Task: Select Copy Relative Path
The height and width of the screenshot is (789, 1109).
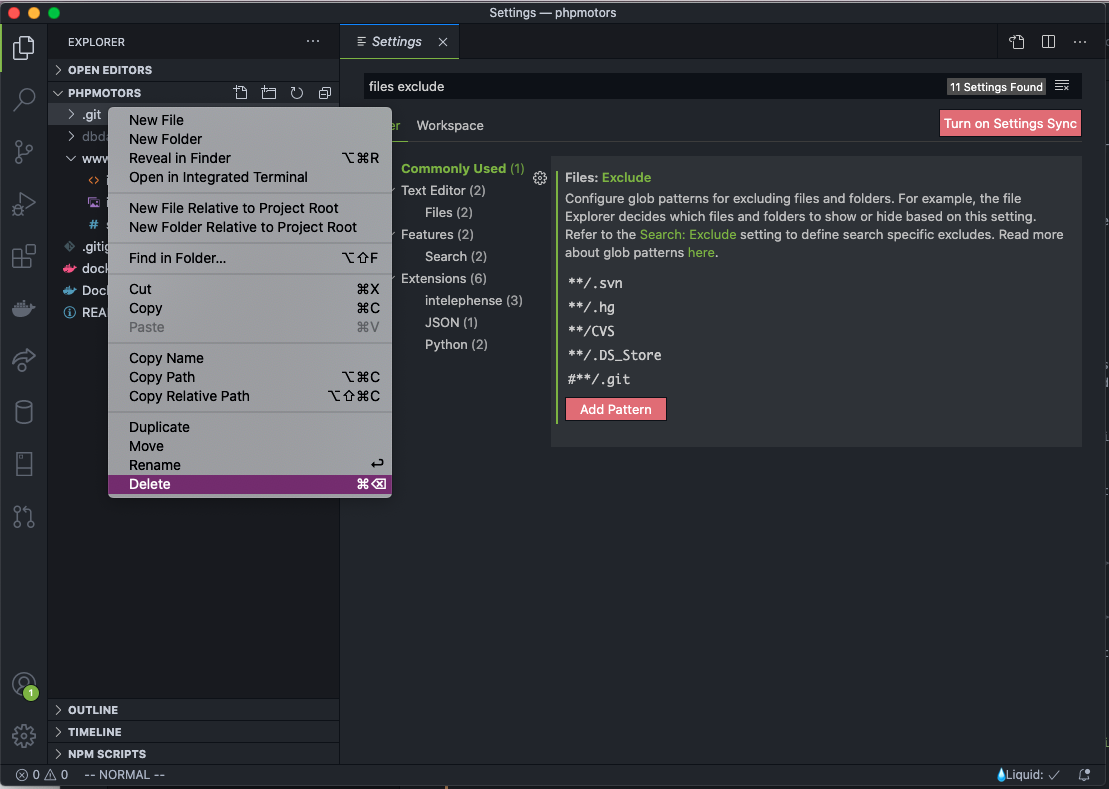Action: click(250, 396)
